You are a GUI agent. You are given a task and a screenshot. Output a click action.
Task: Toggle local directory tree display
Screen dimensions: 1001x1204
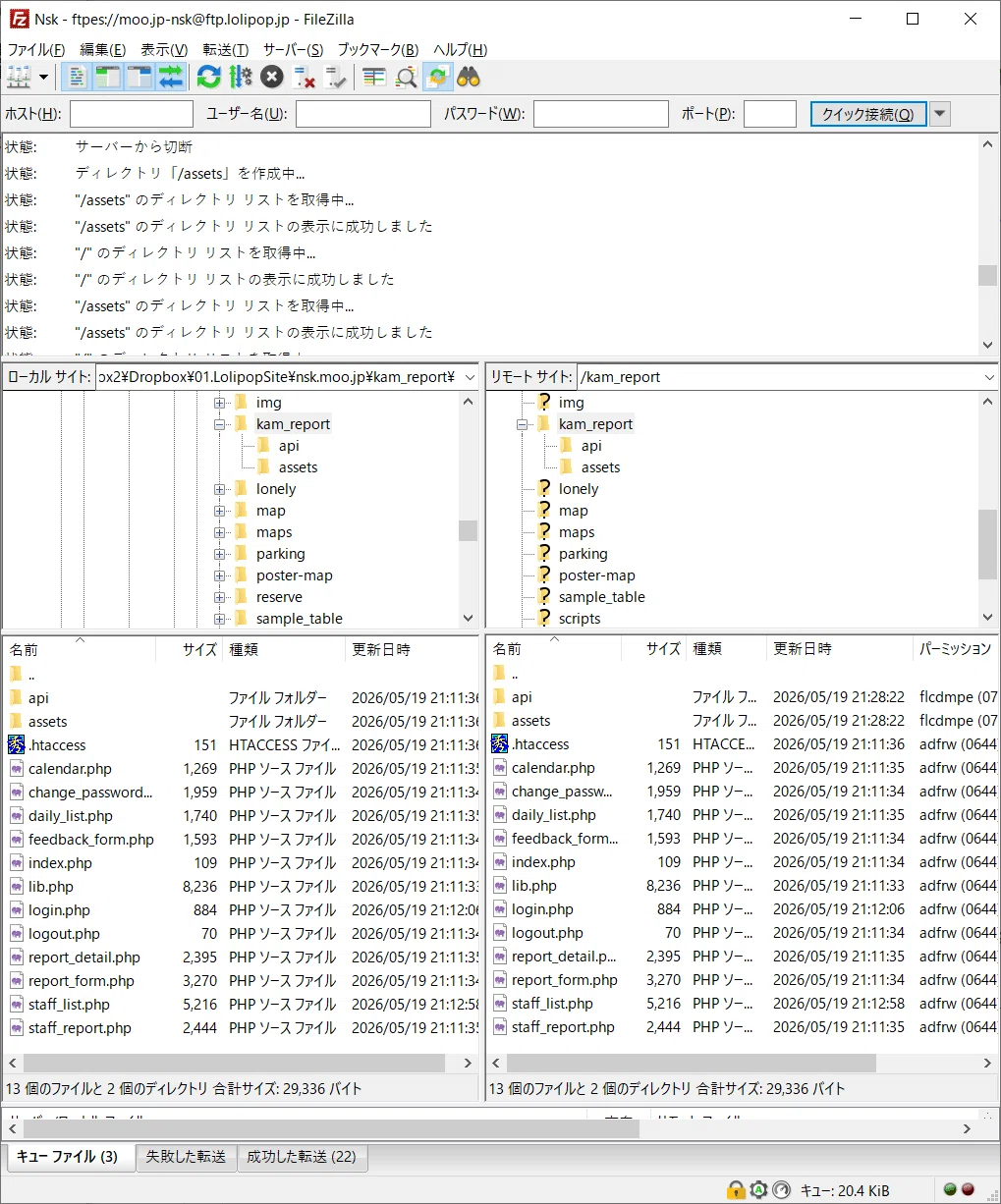(x=108, y=78)
